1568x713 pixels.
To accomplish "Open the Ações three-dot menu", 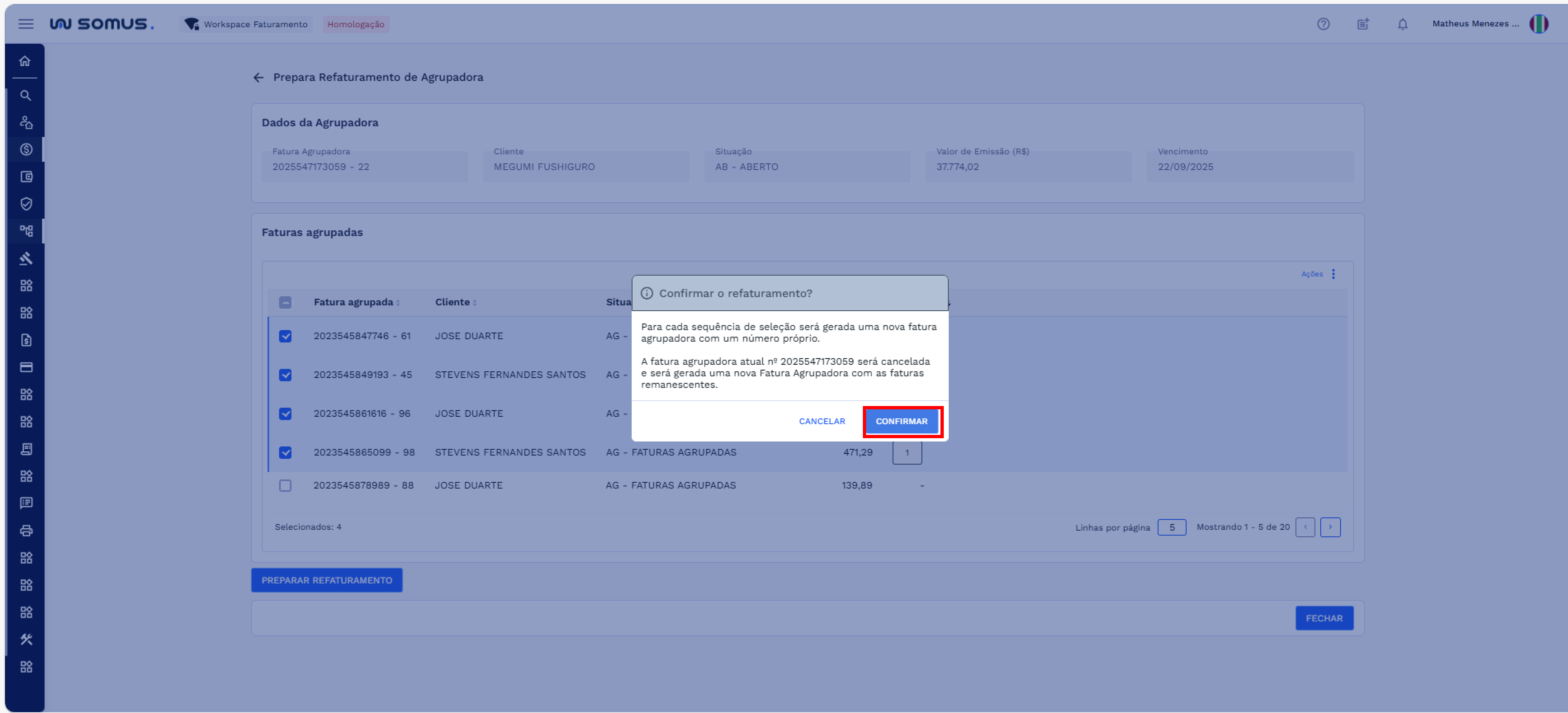I will (1333, 274).
